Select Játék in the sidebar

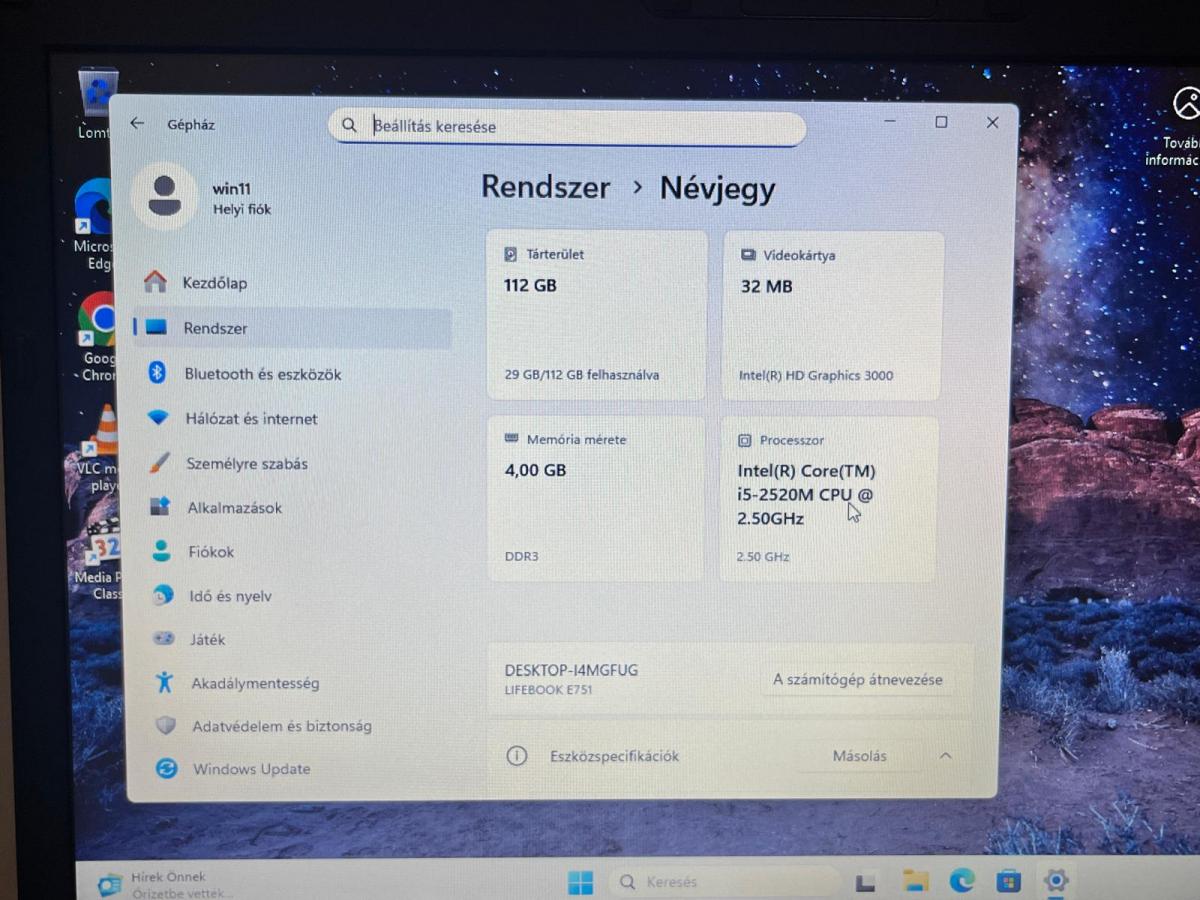(207, 640)
